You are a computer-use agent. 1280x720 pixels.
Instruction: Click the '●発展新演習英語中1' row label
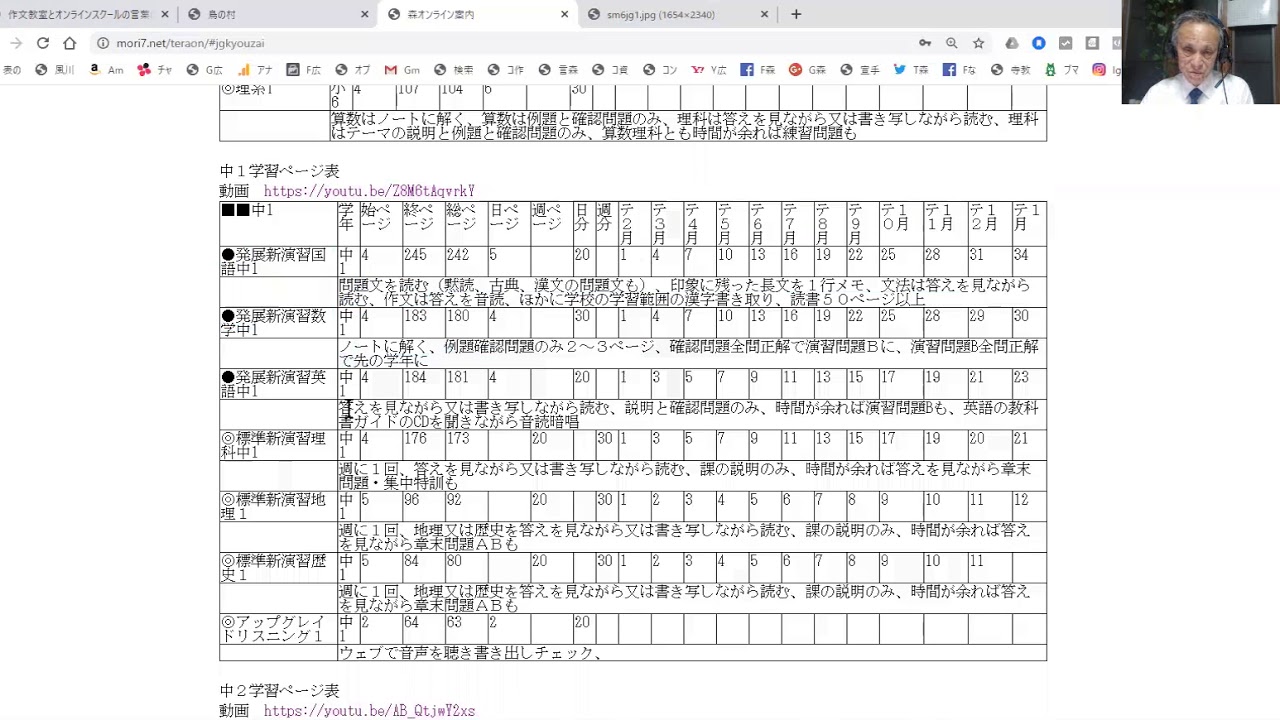[x=274, y=384]
